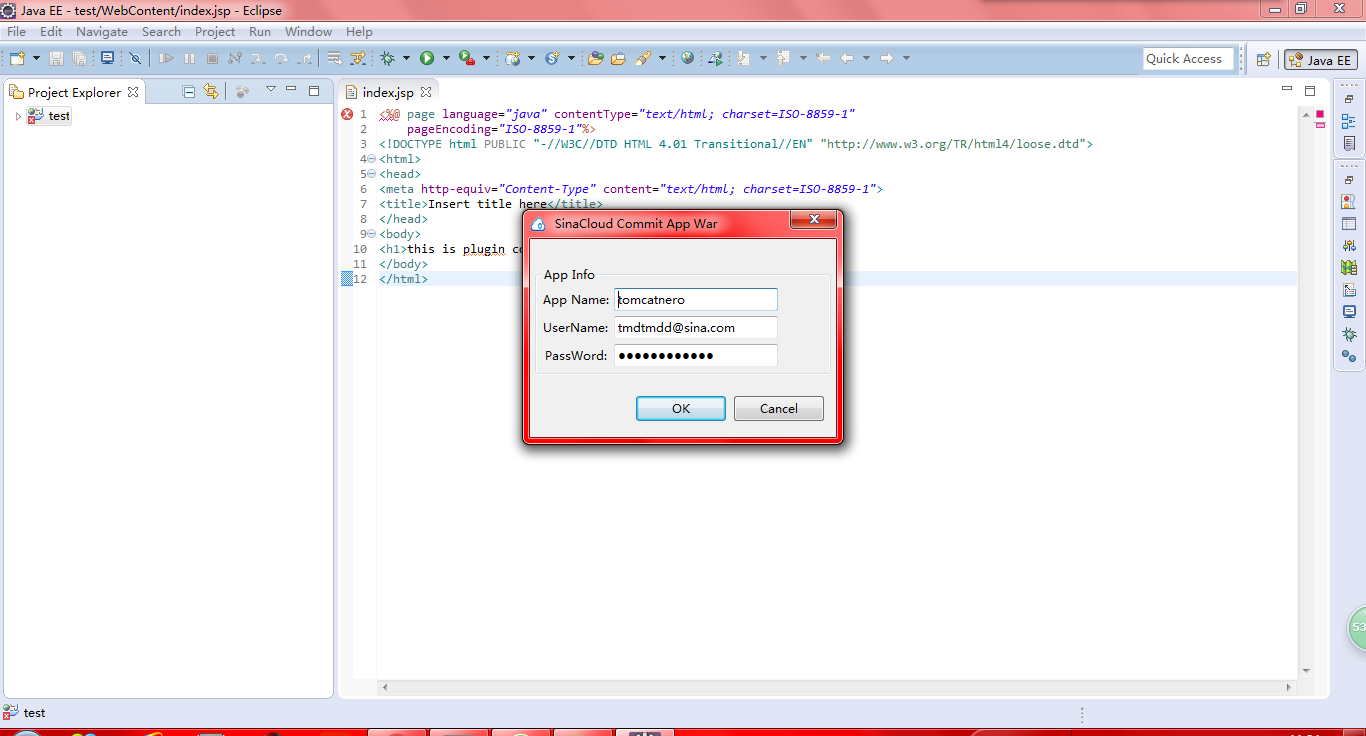This screenshot has height=736, width=1366.
Task: Click the Search flashlight toolbar icon
Action: [643, 59]
